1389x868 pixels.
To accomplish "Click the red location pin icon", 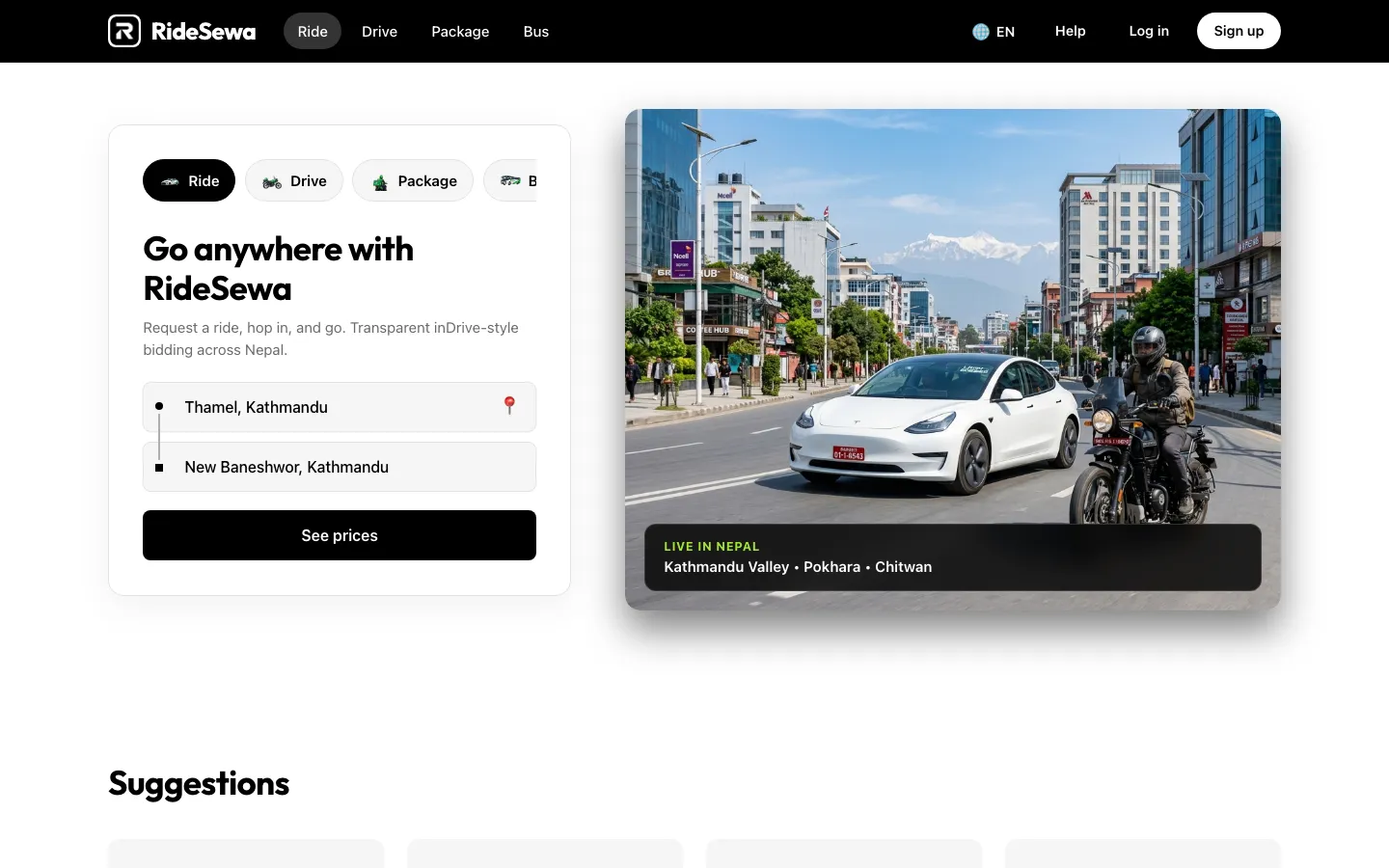I will tap(509, 406).
